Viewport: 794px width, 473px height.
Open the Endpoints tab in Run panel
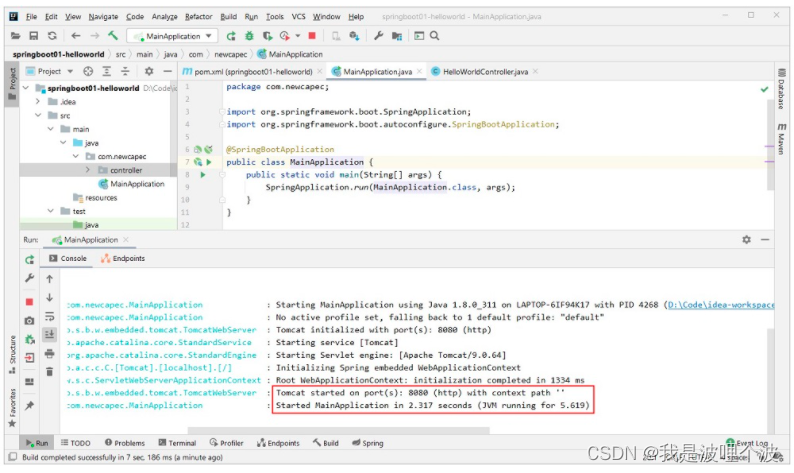(123, 258)
